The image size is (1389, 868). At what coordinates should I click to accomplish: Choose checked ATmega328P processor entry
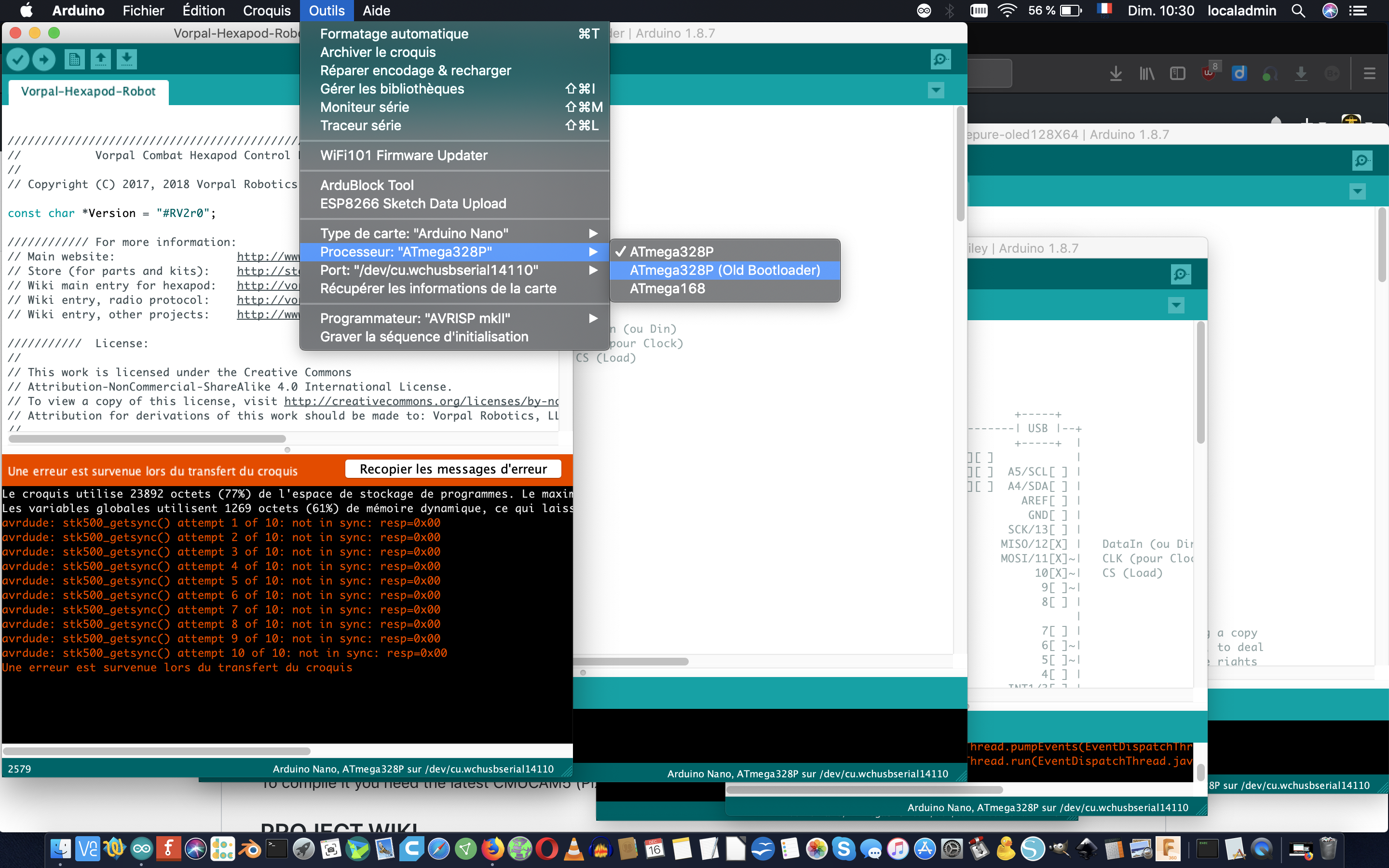671,252
